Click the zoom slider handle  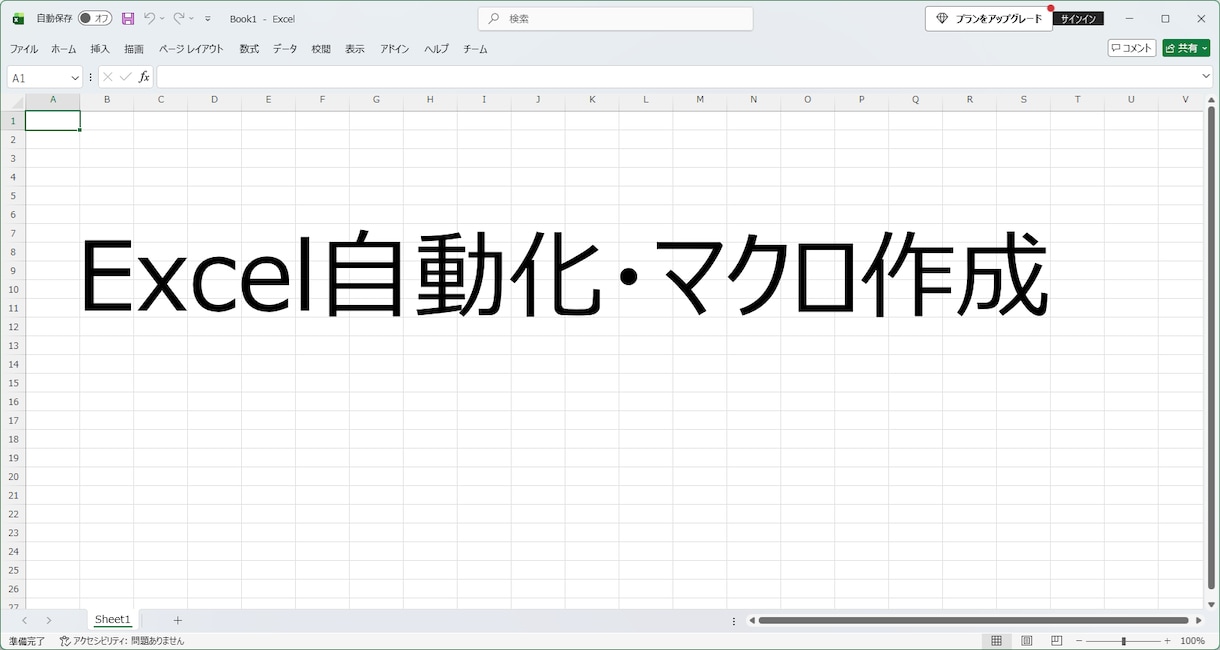tap(1124, 641)
